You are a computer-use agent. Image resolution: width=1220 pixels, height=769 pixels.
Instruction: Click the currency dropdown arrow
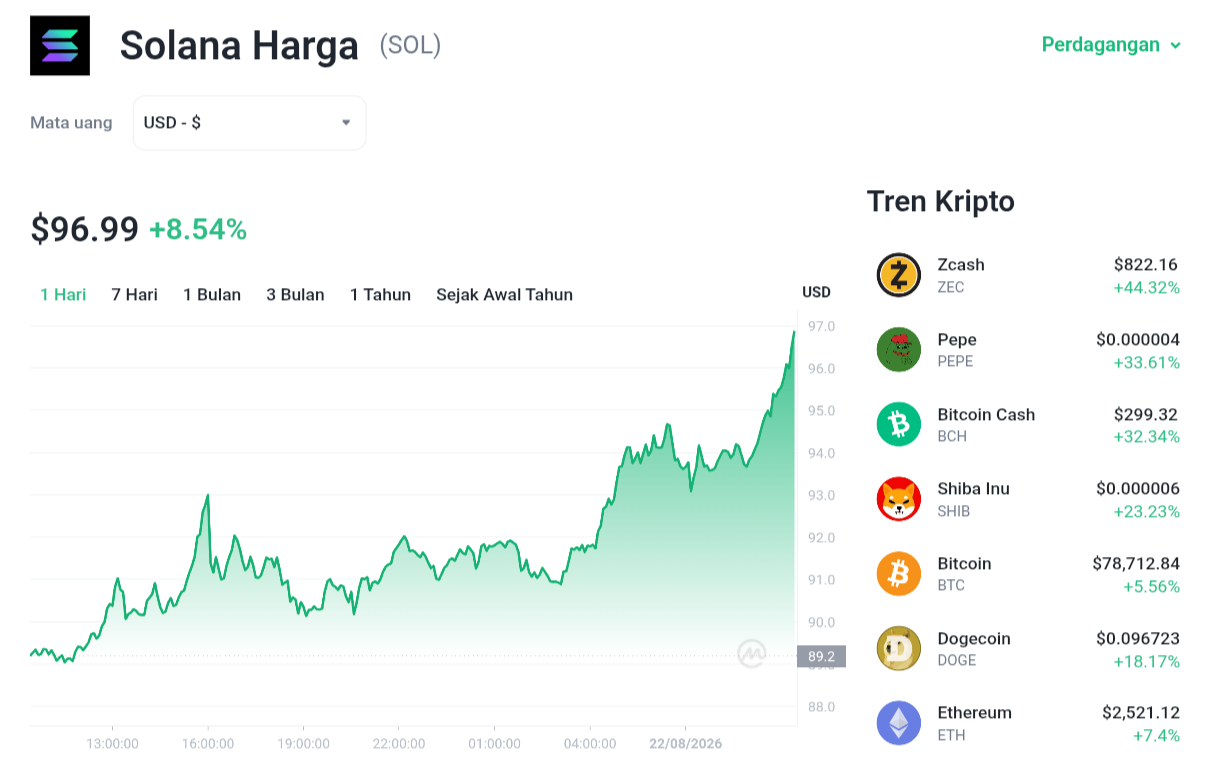pos(346,123)
